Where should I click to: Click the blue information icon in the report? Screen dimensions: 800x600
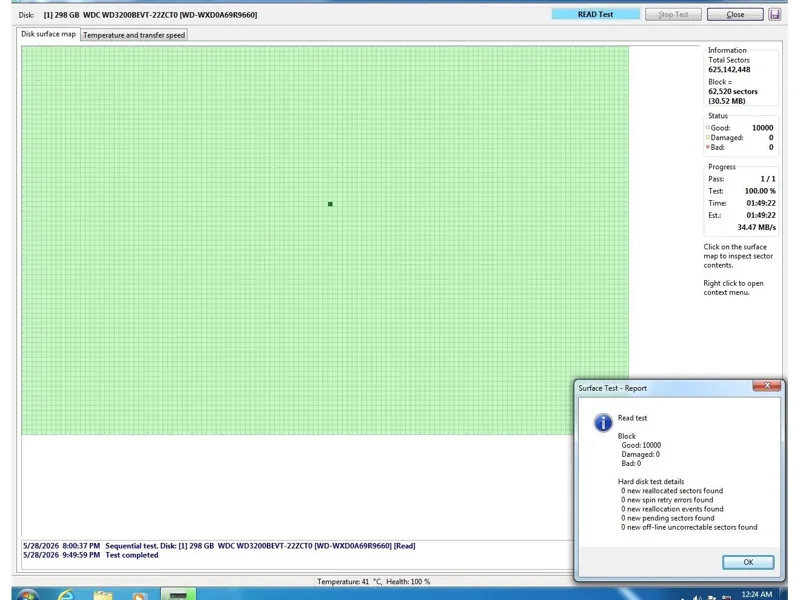click(x=603, y=422)
